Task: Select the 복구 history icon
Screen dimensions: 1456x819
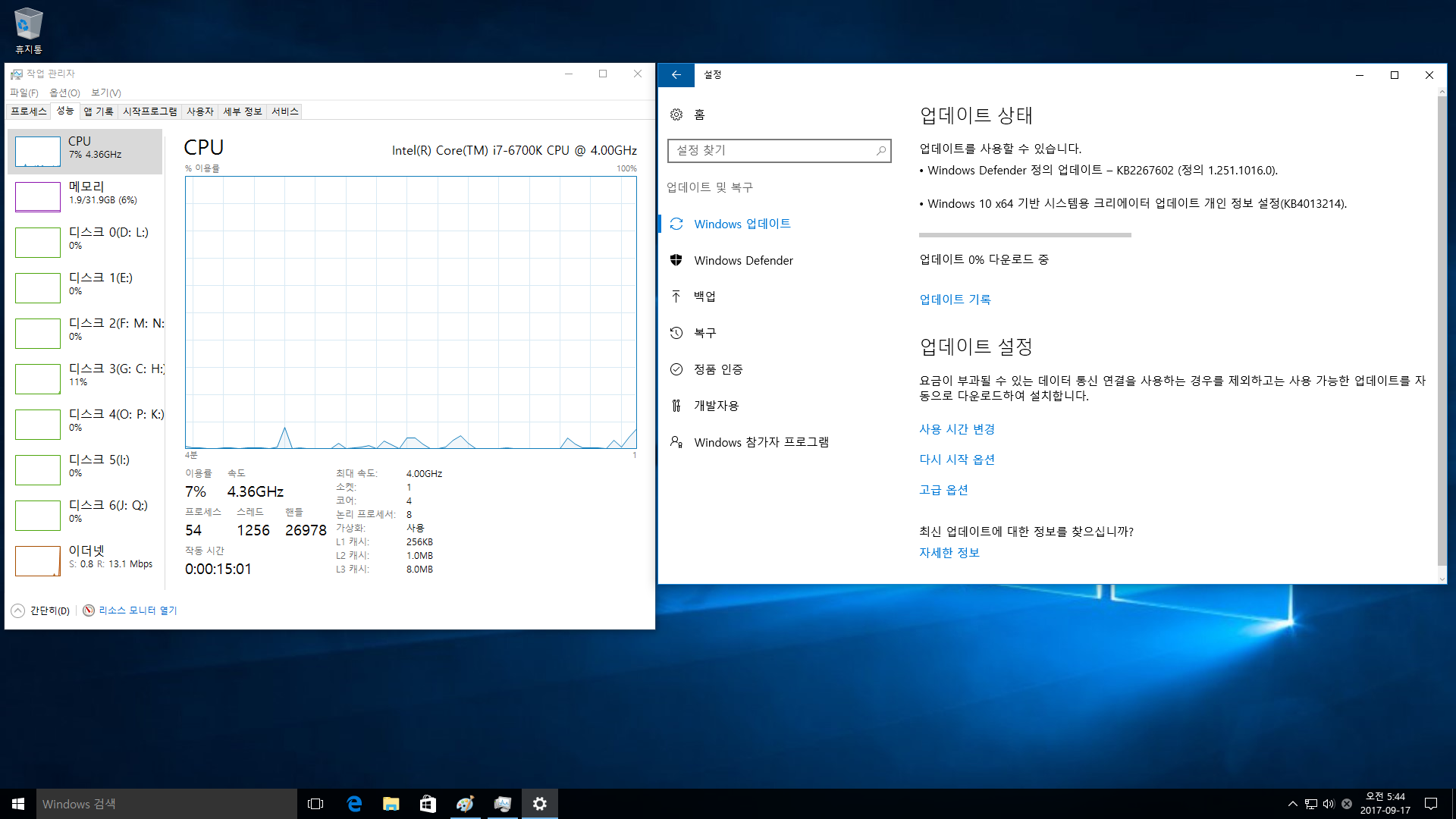Action: pos(676,333)
